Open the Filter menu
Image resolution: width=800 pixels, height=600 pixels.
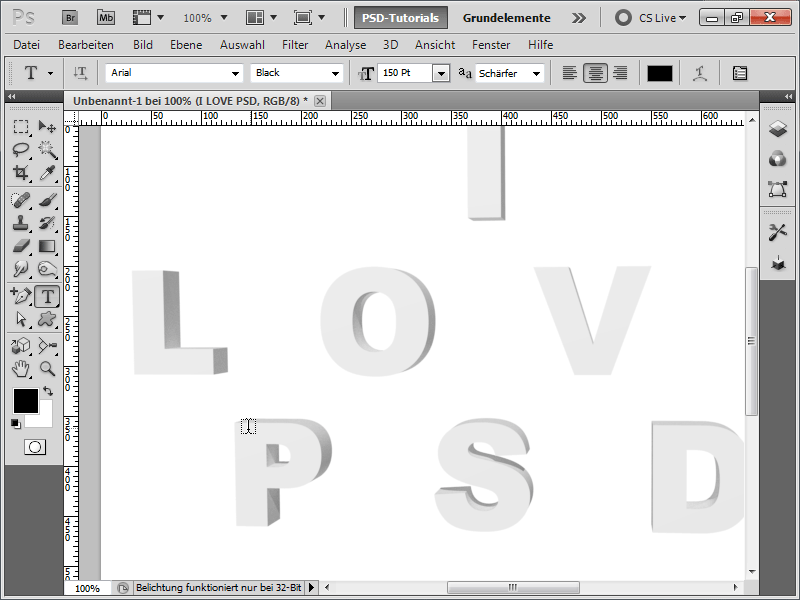click(295, 45)
